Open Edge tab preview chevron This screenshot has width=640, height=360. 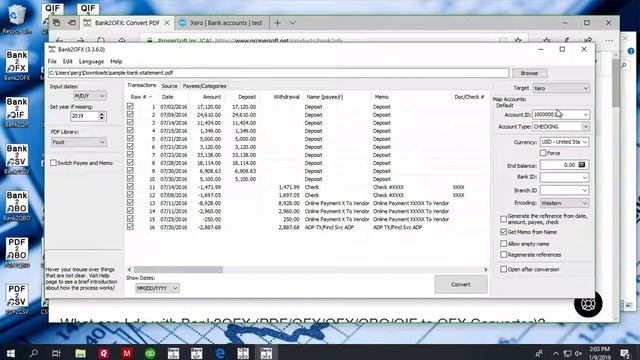coord(293,23)
